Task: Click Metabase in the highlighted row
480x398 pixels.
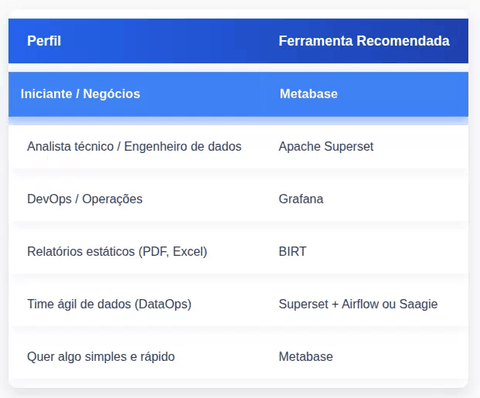Action: 308,94
